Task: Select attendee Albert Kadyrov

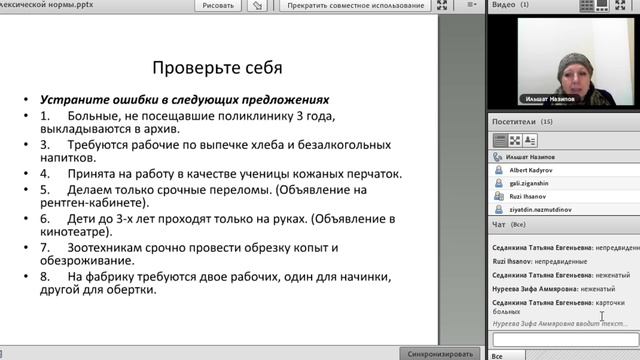Action: (564, 170)
